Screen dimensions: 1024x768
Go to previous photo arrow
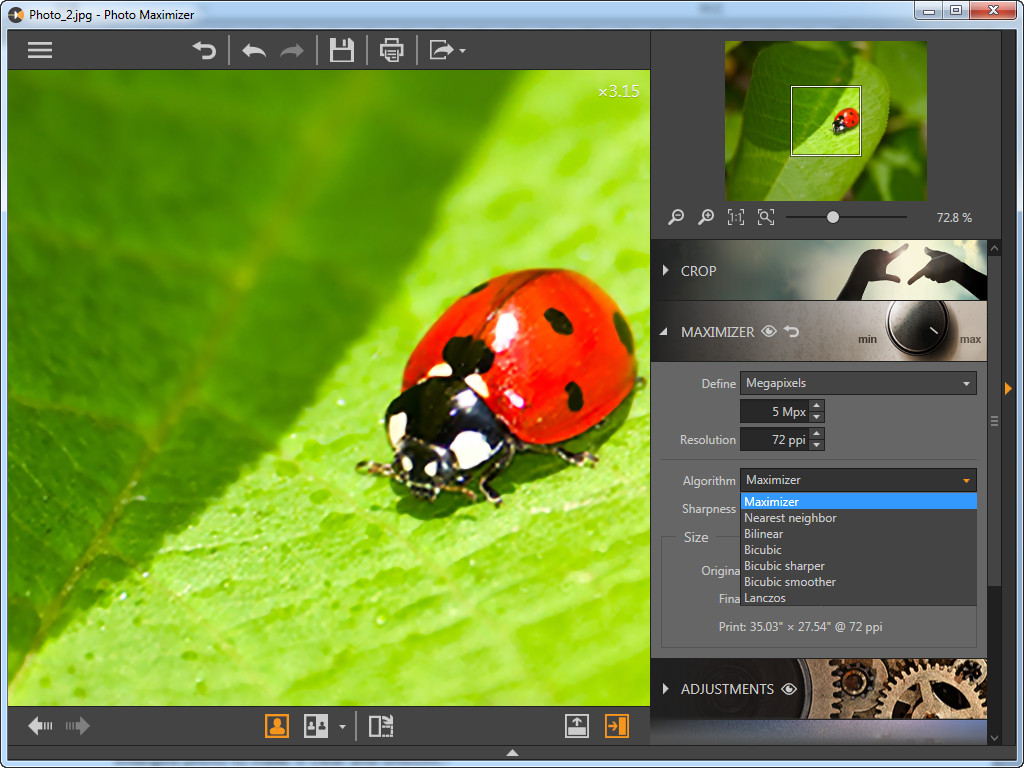[x=40, y=726]
